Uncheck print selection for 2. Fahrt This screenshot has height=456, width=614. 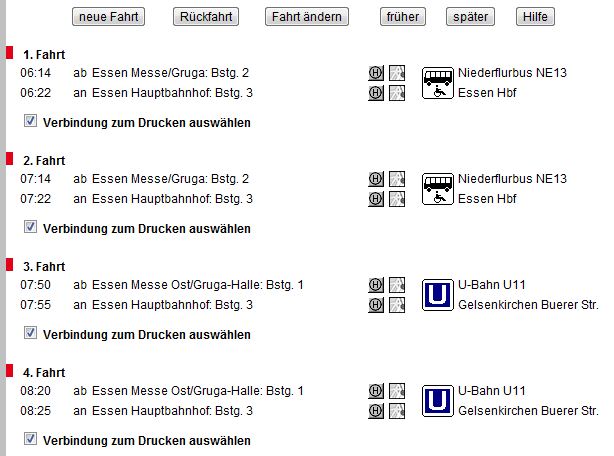(30, 227)
